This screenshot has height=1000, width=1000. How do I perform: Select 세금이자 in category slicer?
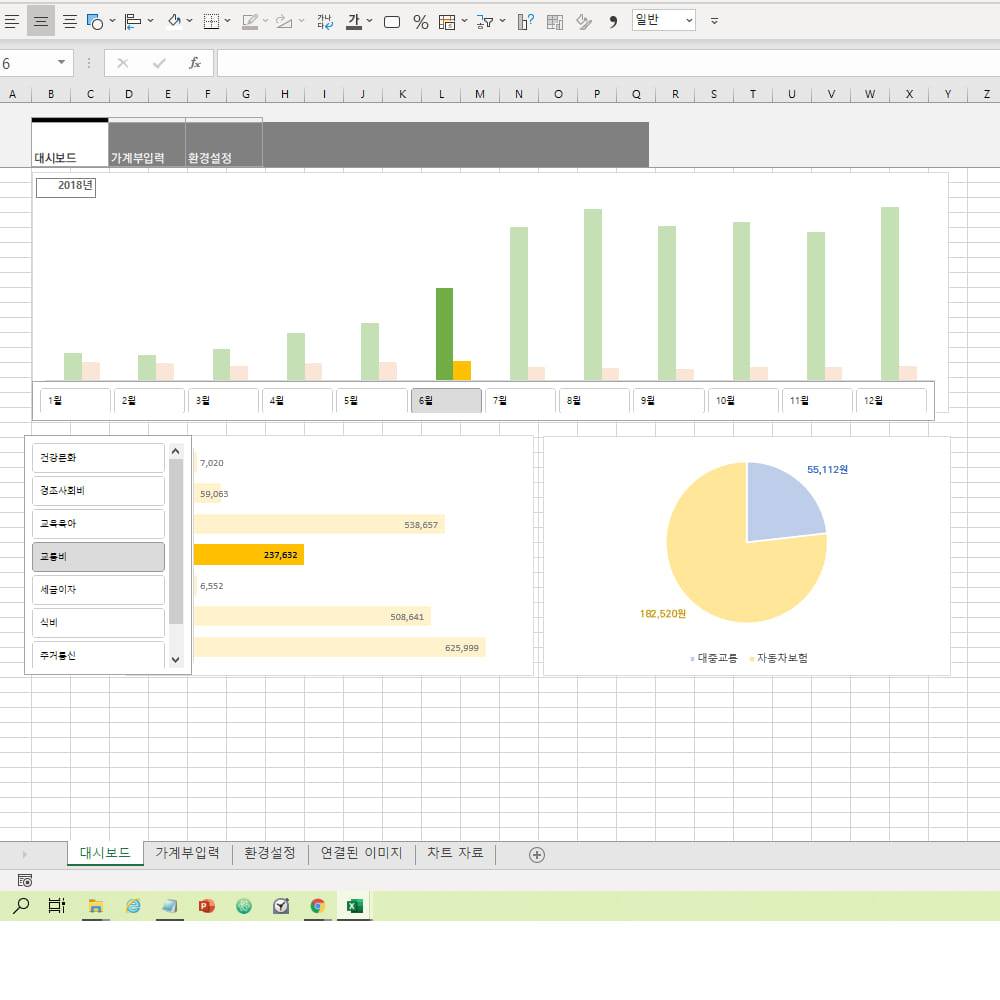[x=98, y=590]
